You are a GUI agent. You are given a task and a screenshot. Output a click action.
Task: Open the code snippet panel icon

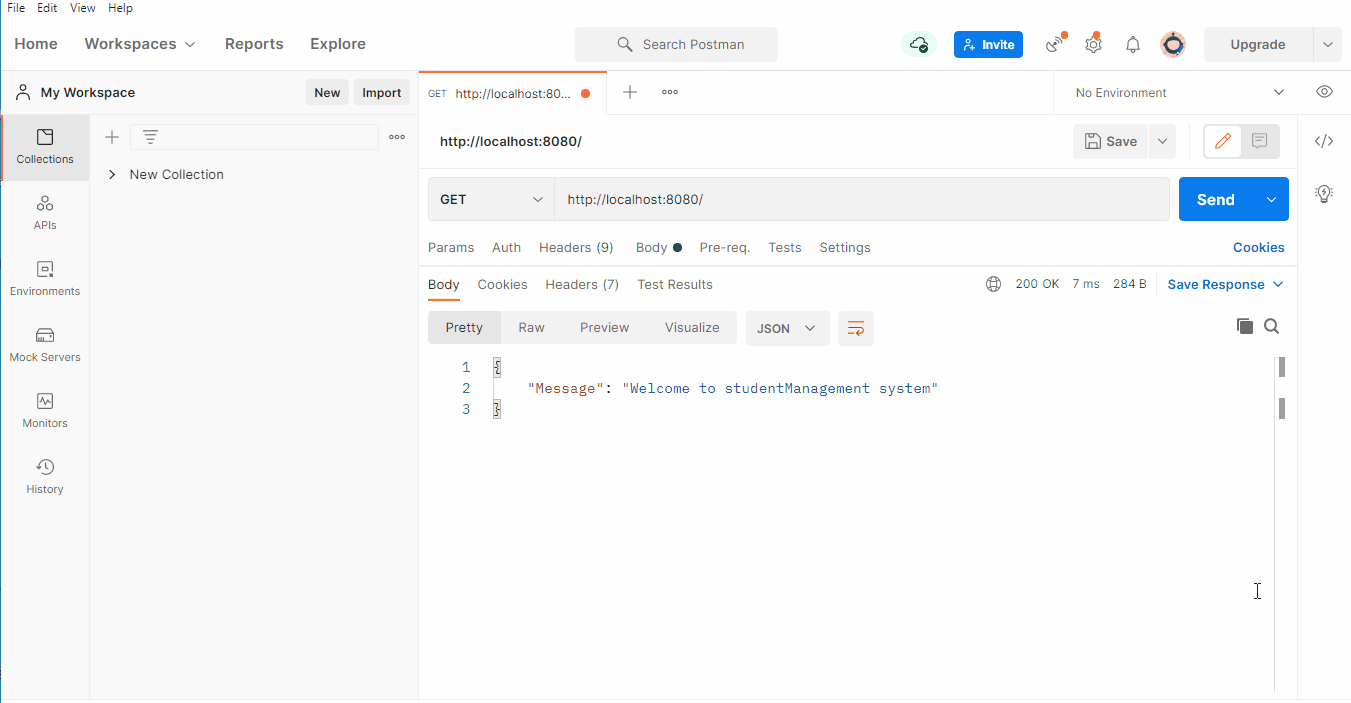point(1324,141)
